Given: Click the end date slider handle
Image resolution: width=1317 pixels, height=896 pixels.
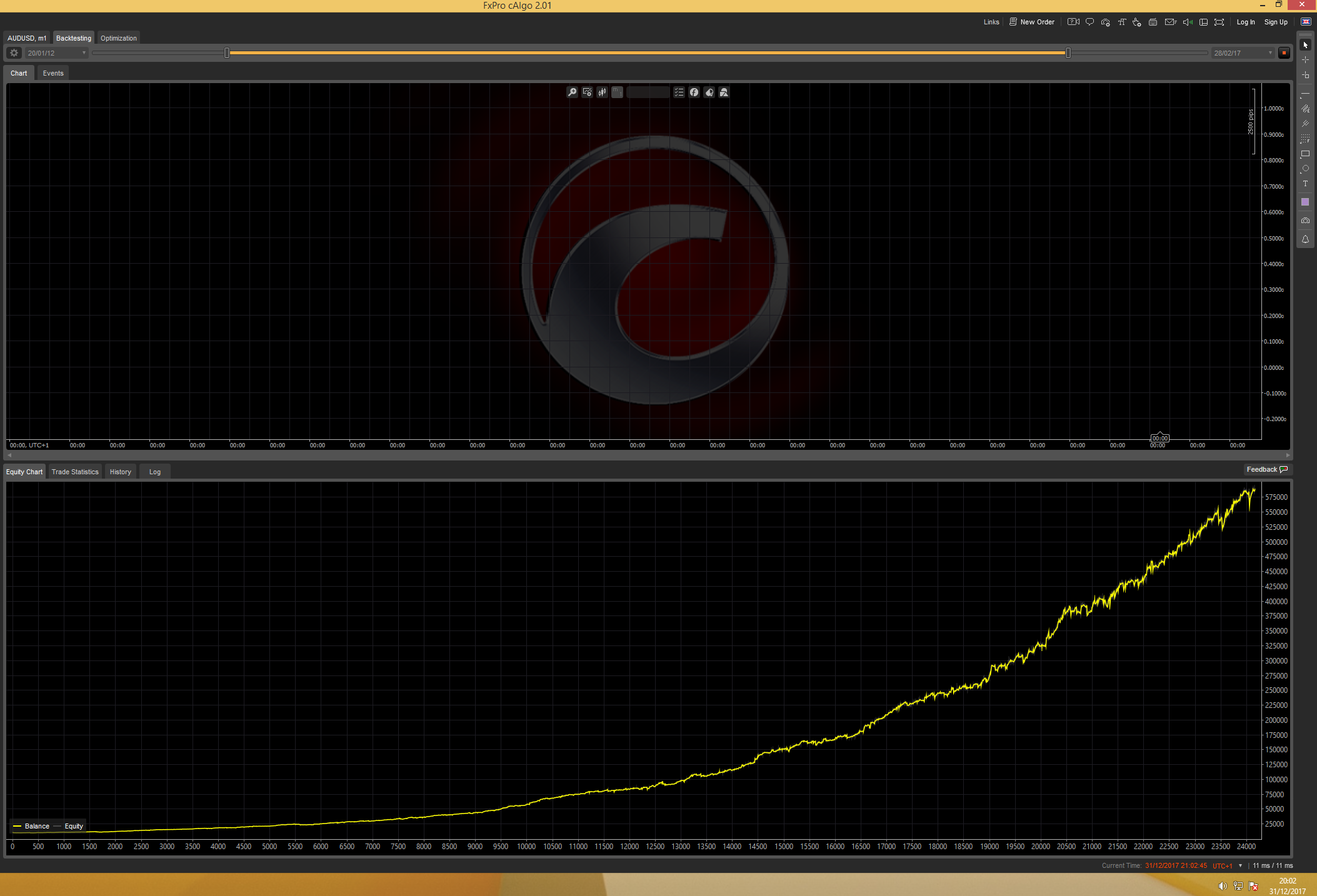Looking at the screenshot, I should click(1068, 53).
